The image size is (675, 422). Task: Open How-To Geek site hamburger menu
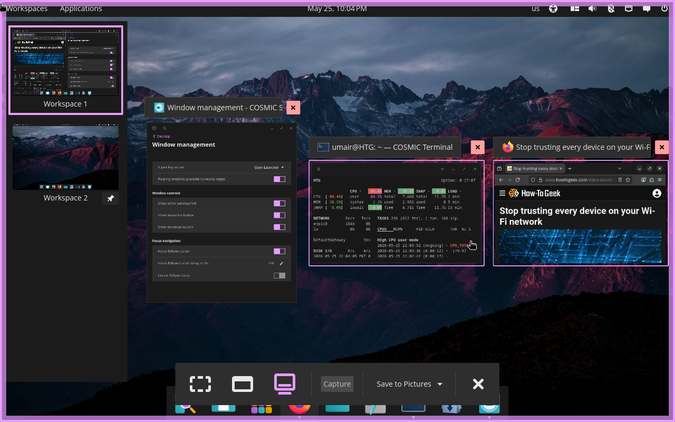502,193
